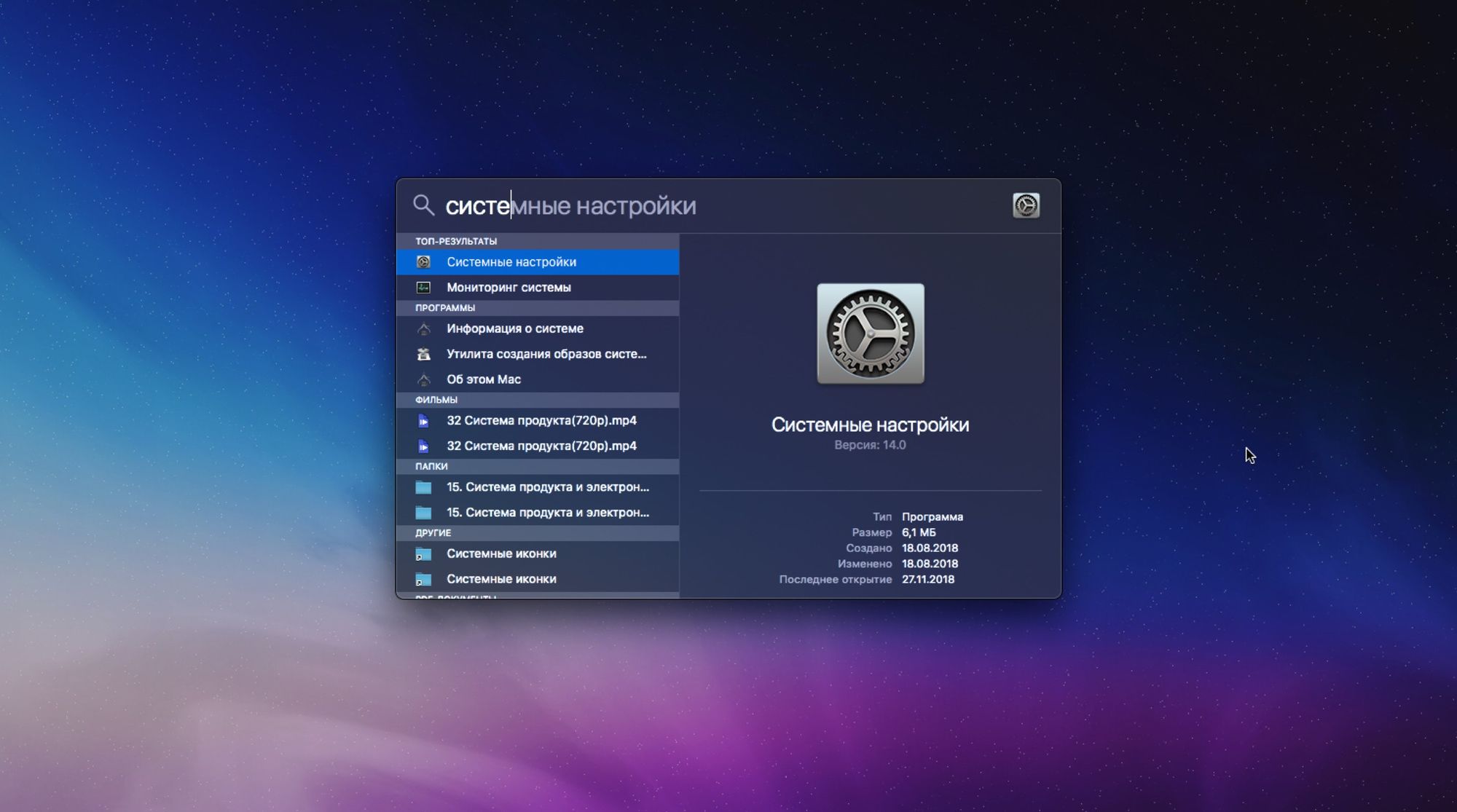The image size is (1457, 812).
Task: Click the gear icon in the search bar
Action: (1026, 205)
